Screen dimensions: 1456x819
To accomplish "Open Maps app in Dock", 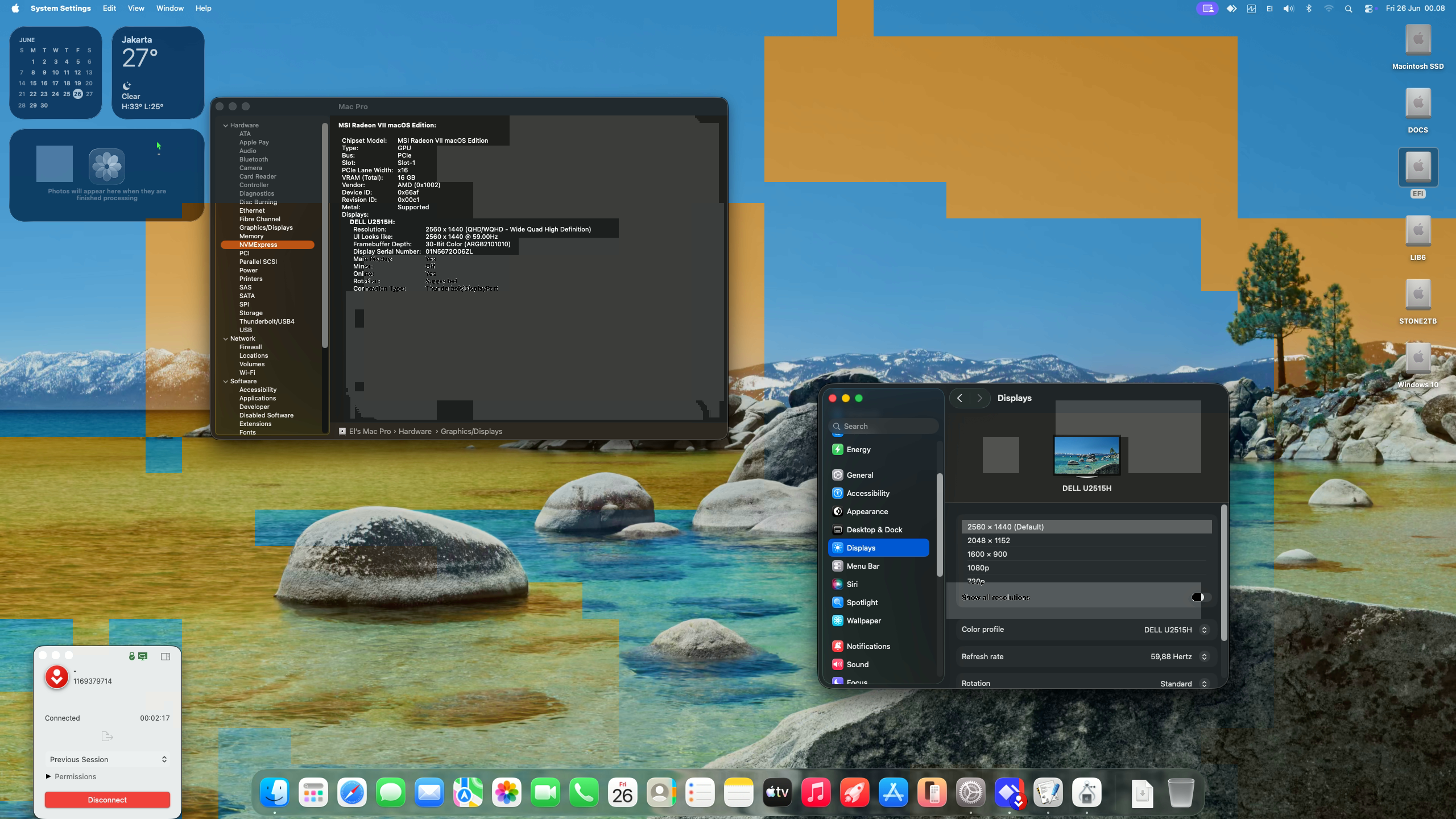I will point(468,792).
